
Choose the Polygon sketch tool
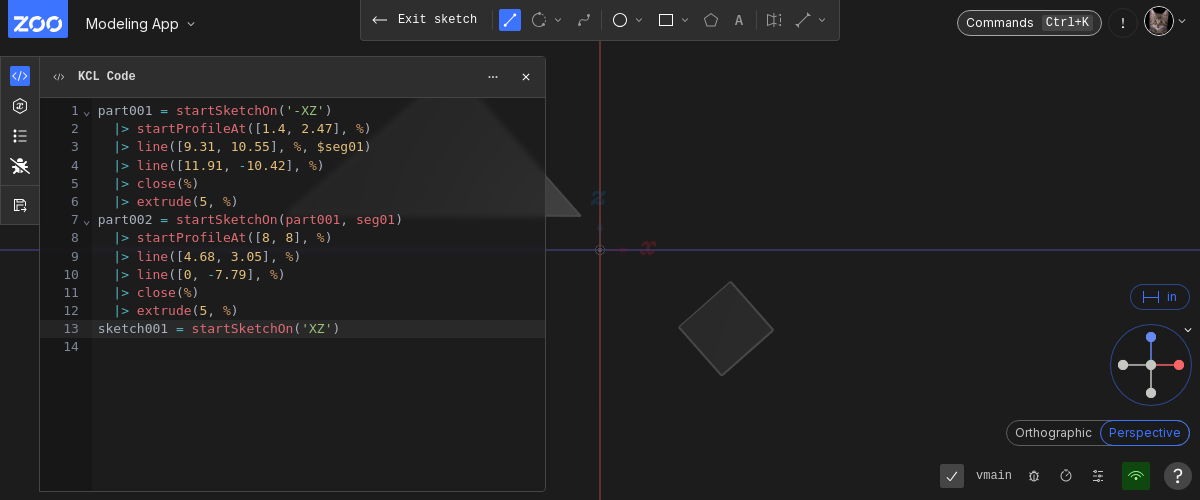click(x=711, y=20)
